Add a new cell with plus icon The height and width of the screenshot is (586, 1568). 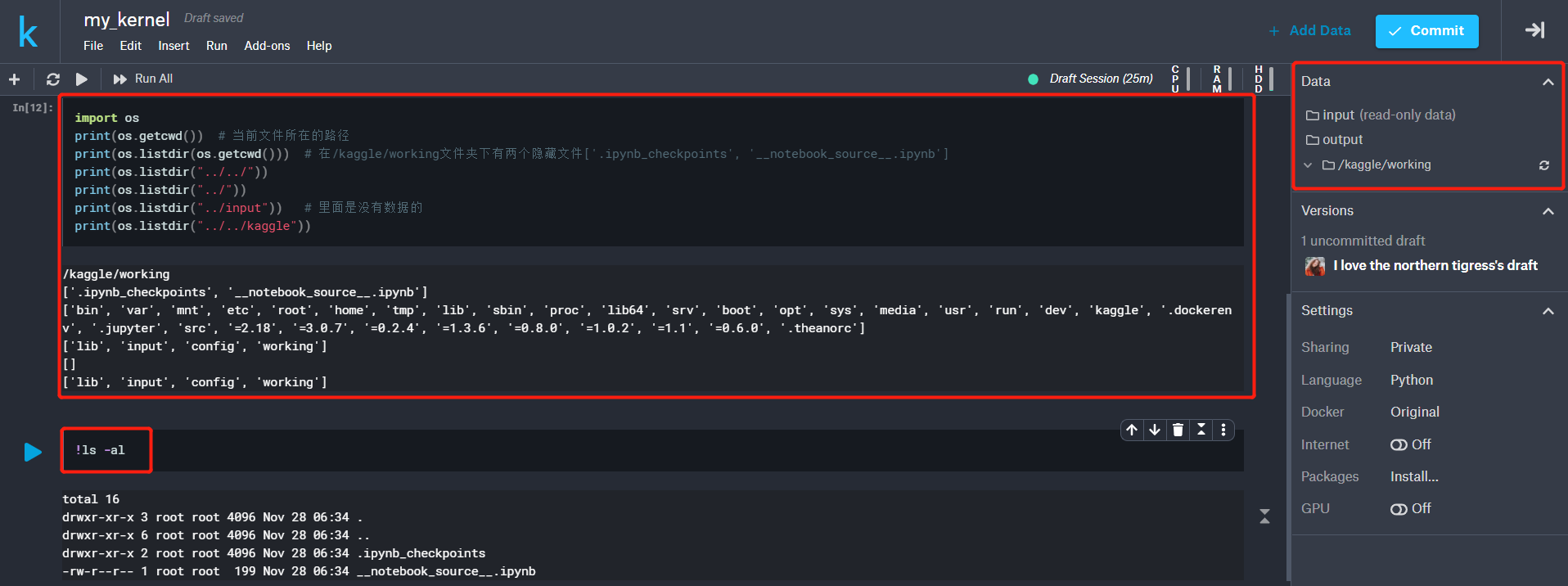pyautogui.click(x=14, y=79)
